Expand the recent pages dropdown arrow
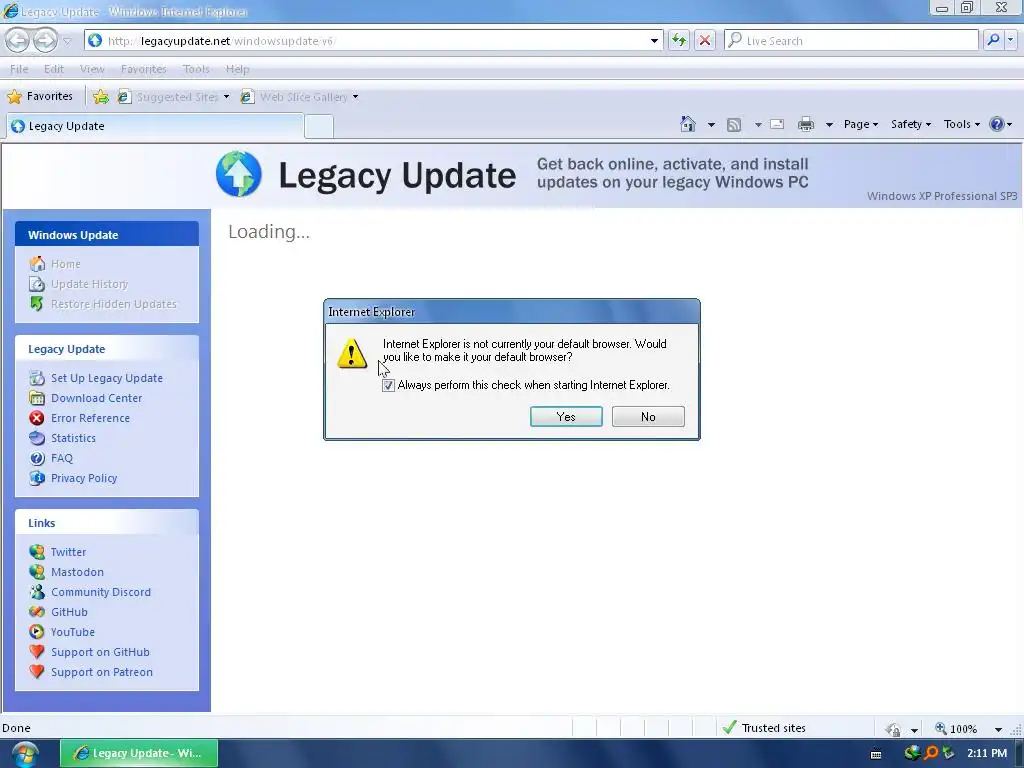1024x768 pixels. click(x=67, y=41)
